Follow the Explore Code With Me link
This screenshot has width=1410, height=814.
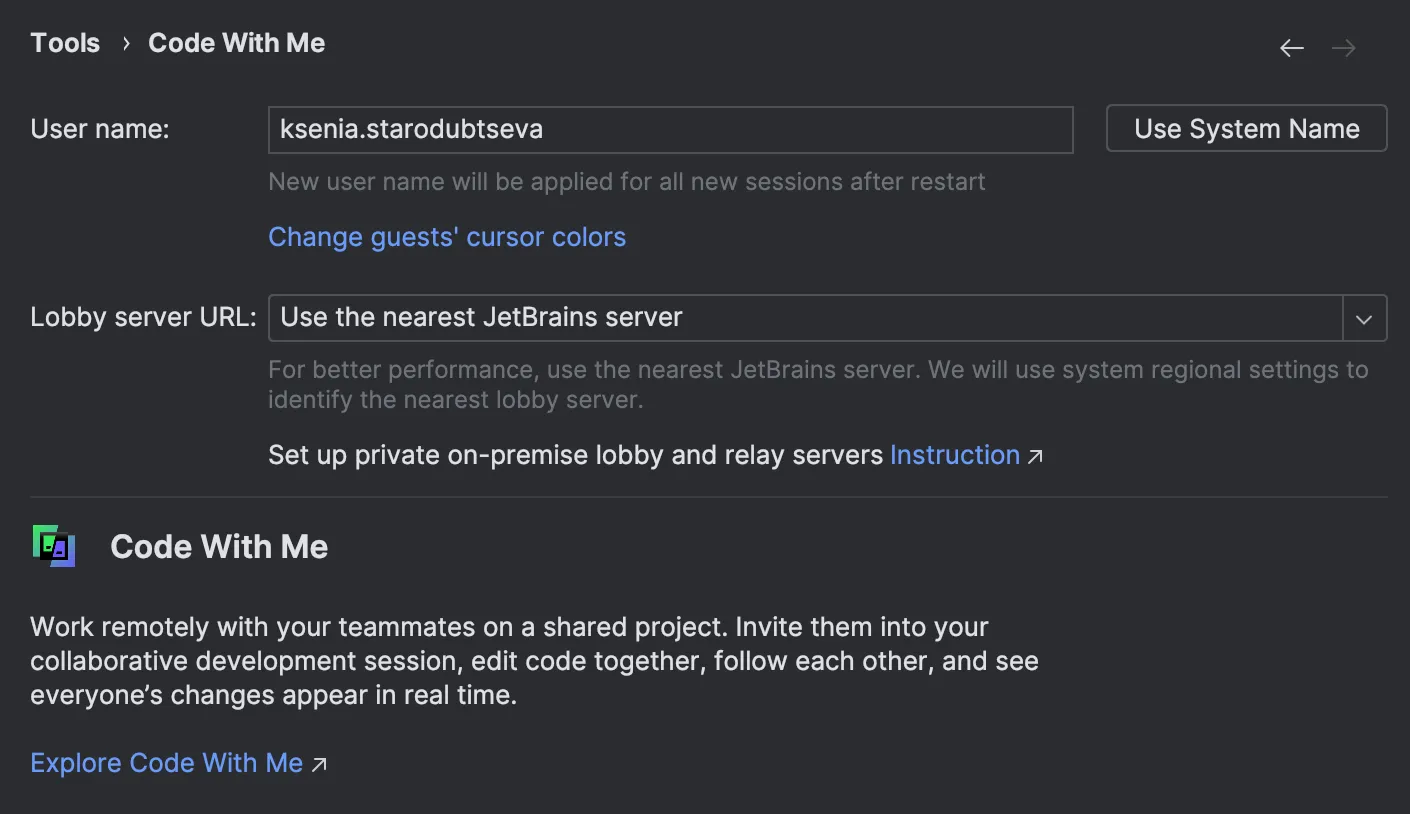166,763
